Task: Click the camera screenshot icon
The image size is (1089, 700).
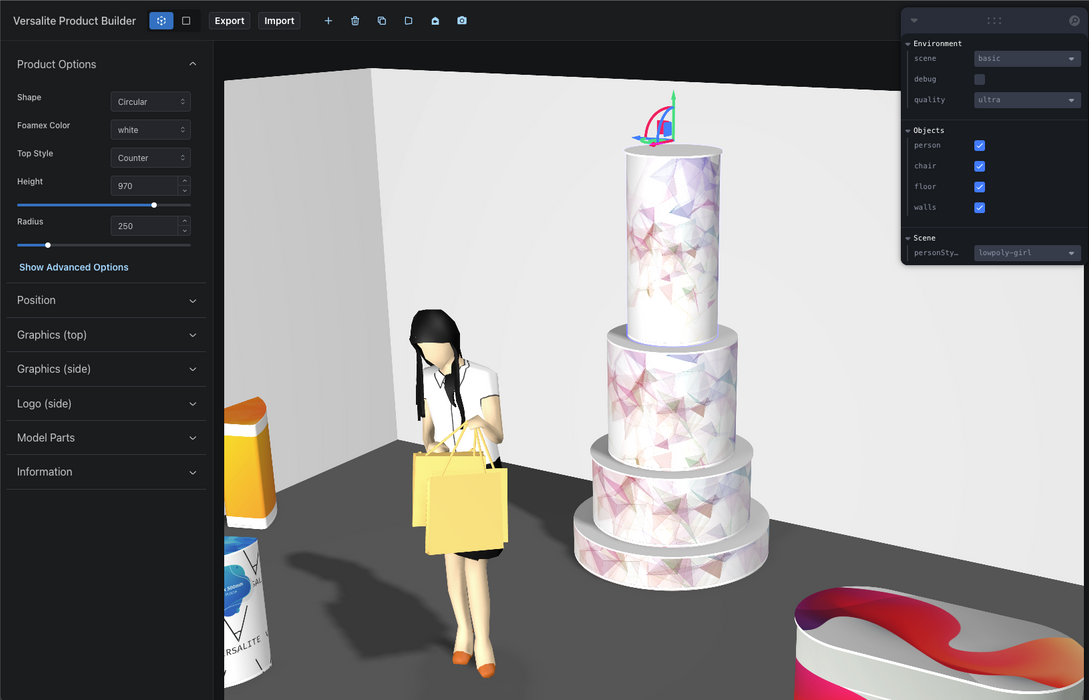Action: 462,21
